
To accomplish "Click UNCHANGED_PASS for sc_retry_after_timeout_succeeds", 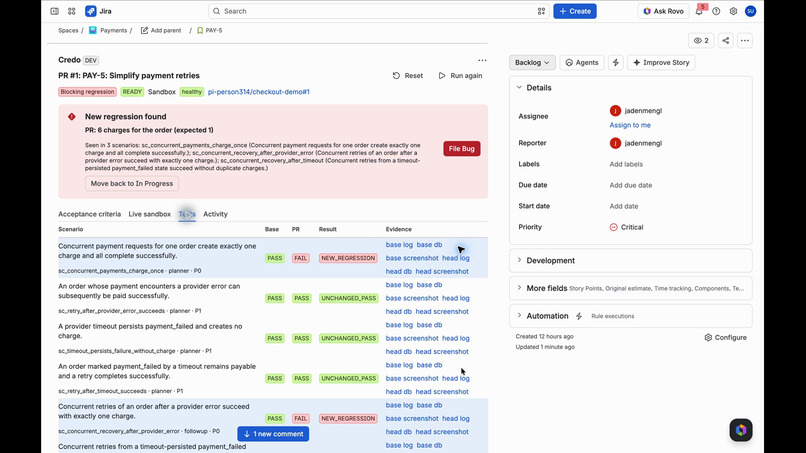I will tap(349, 378).
